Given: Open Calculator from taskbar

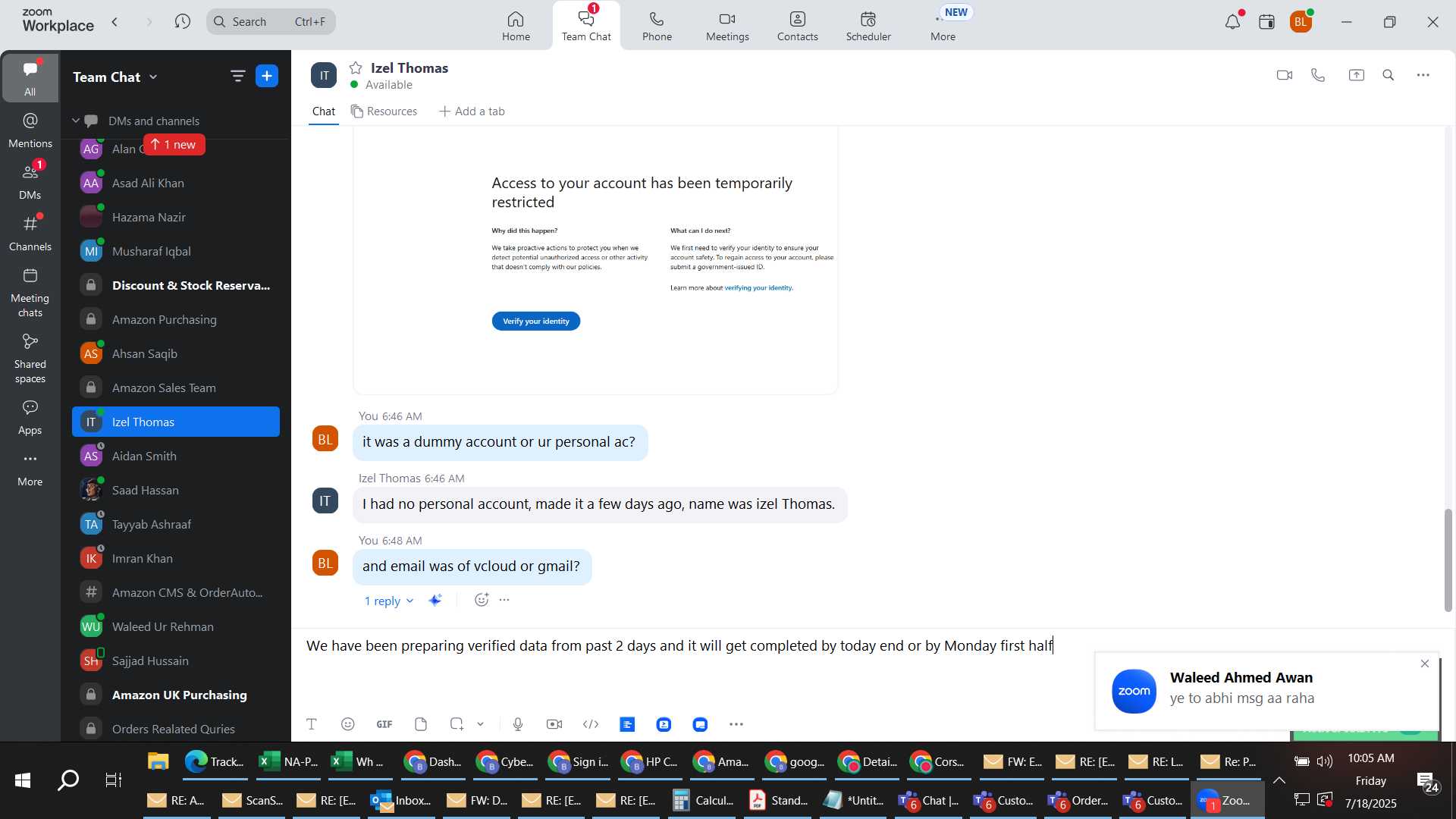Looking at the screenshot, I should point(704,800).
